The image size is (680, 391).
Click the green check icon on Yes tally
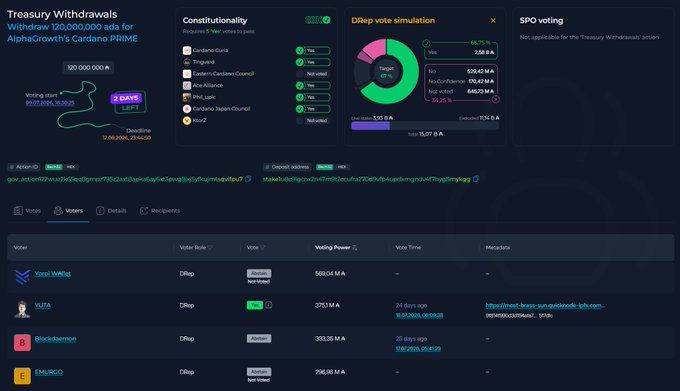click(x=426, y=43)
